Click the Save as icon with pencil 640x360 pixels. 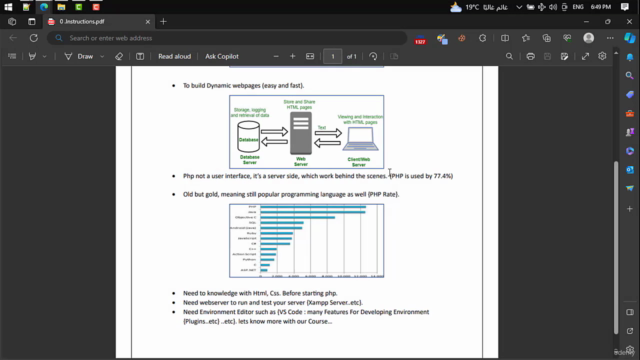pos(564,56)
